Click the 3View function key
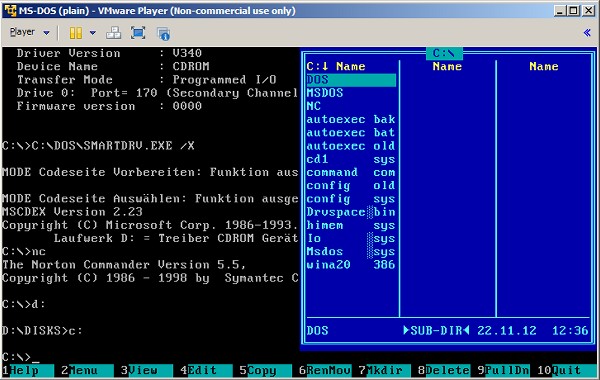The image size is (600, 380). [x=147, y=370]
